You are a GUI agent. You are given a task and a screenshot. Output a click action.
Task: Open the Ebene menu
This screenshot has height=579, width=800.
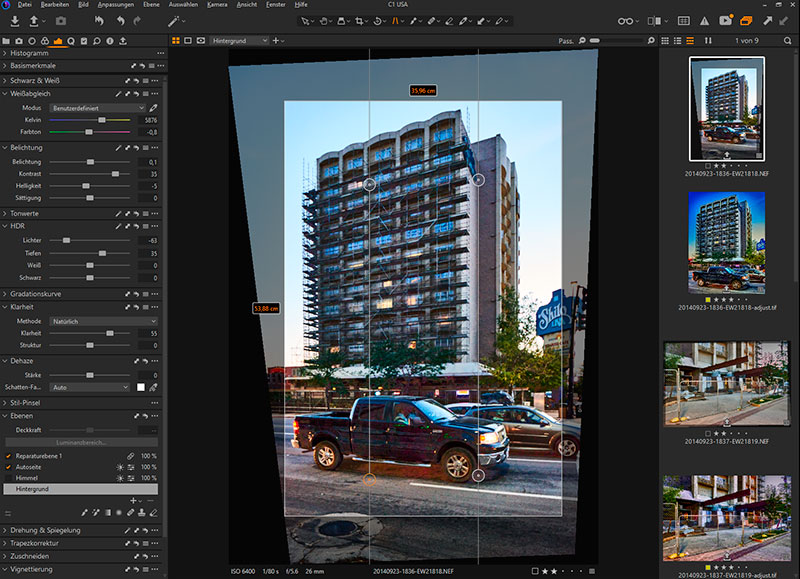[151, 5]
